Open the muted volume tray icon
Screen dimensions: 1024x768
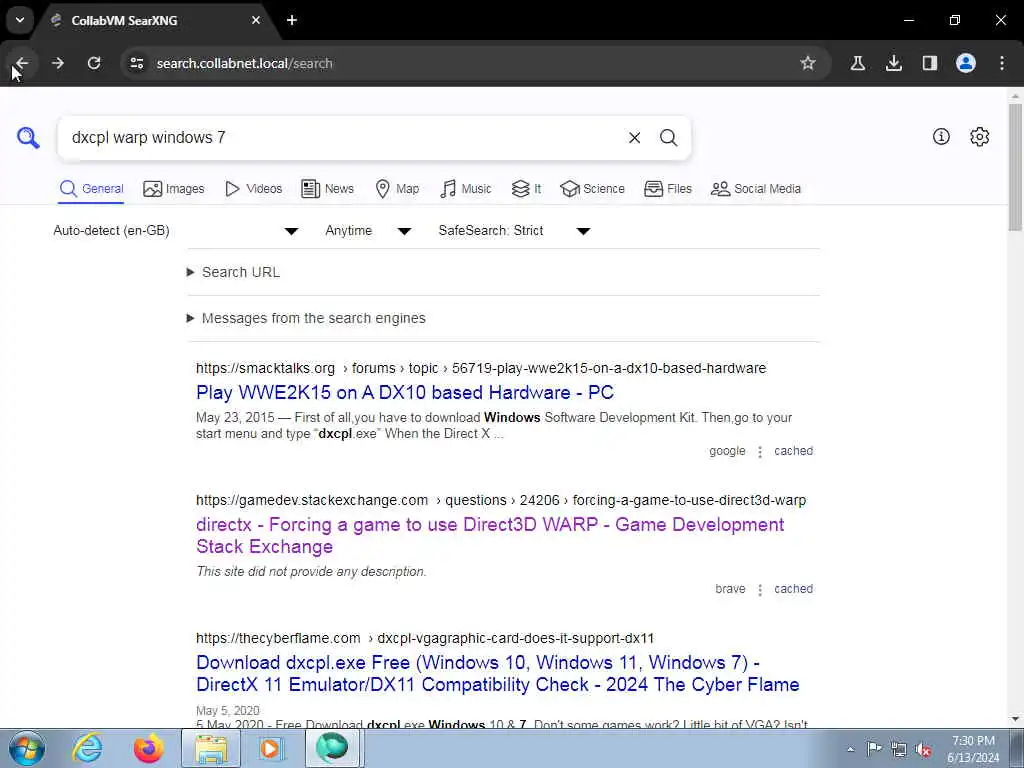[x=923, y=749]
